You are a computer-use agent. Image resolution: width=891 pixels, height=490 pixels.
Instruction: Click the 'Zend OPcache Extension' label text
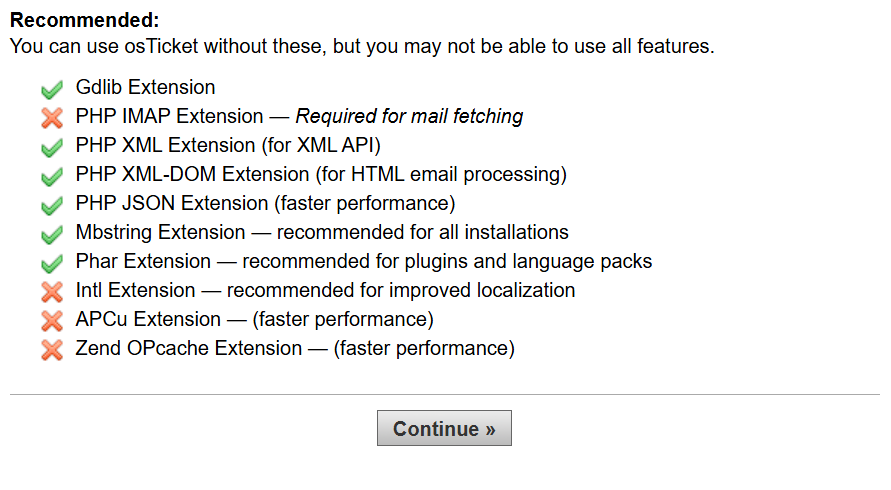point(188,349)
